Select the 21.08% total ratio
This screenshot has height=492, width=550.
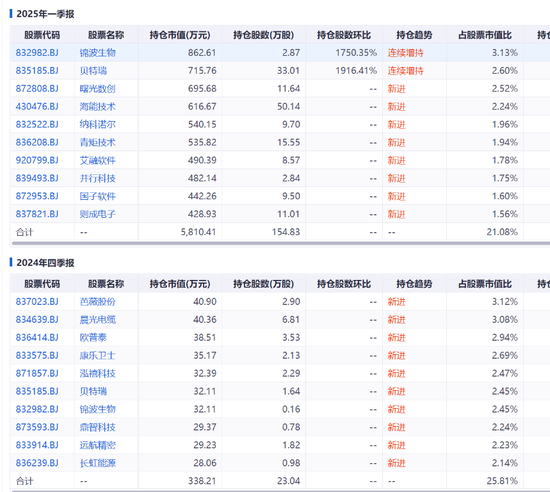point(502,231)
